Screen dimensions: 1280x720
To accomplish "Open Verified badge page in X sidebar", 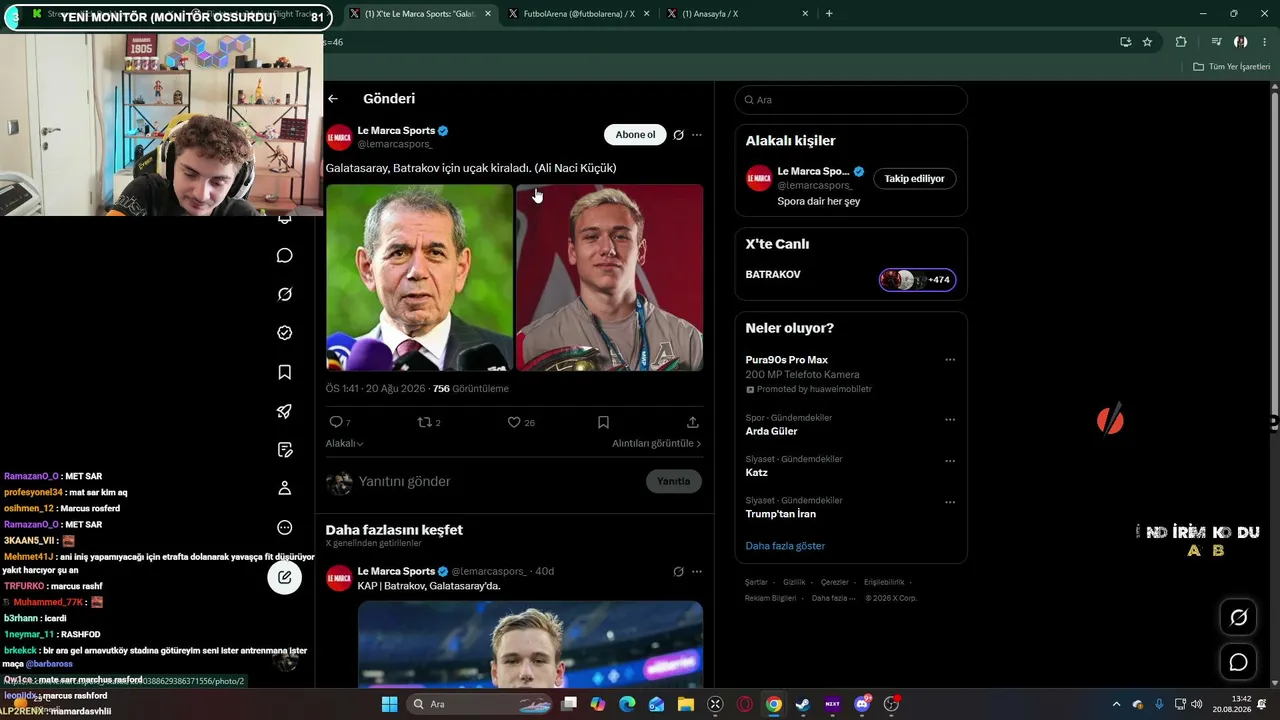I will pos(285,333).
